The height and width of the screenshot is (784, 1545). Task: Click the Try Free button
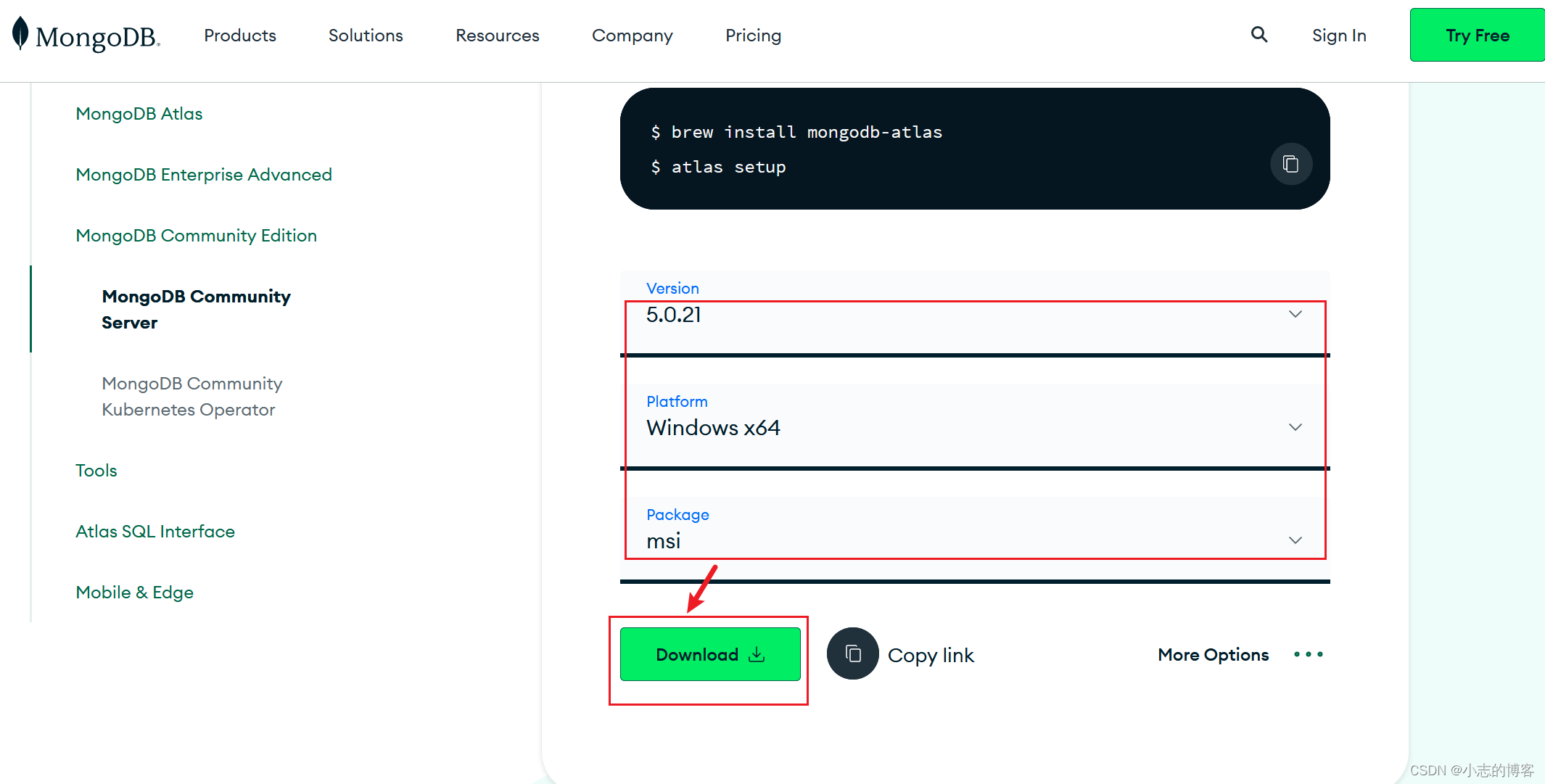pos(1477,35)
